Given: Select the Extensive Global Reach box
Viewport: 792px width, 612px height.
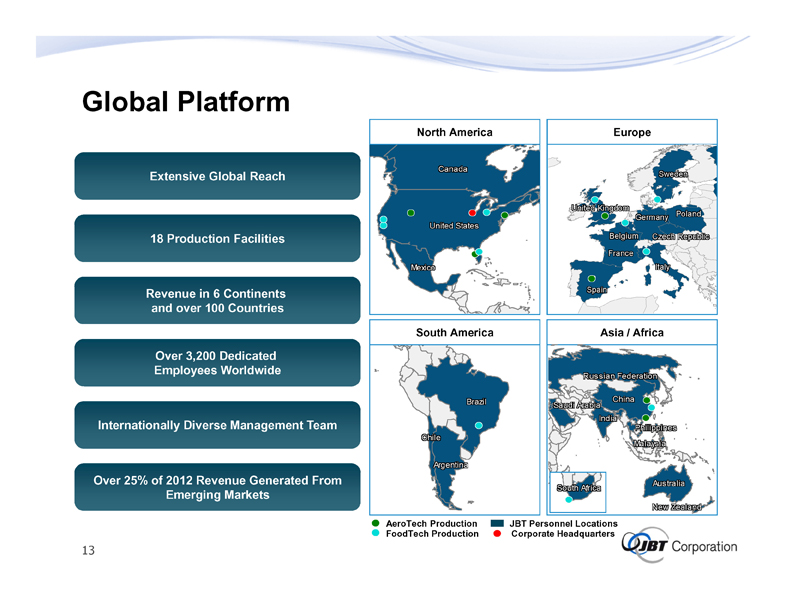Looking at the screenshot, I should click(x=217, y=176).
